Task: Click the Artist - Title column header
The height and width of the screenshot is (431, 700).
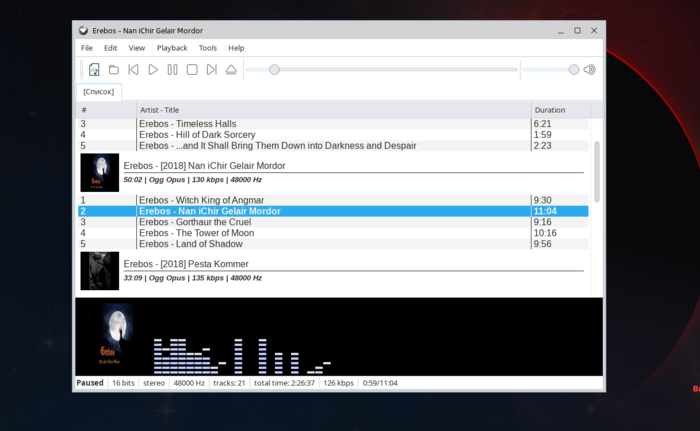Action: [x=160, y=110]
